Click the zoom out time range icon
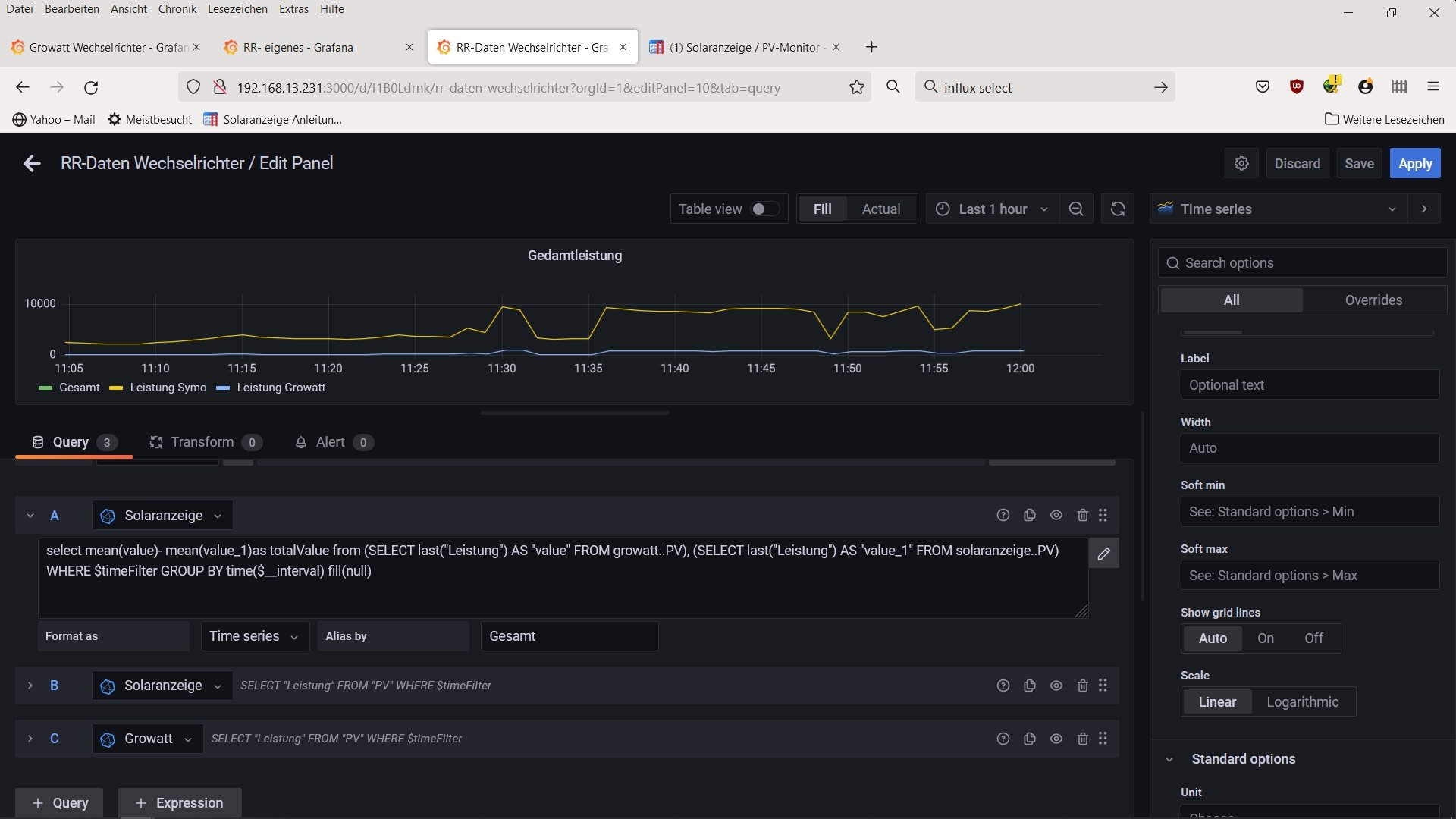 click(x=1075, y=209)
